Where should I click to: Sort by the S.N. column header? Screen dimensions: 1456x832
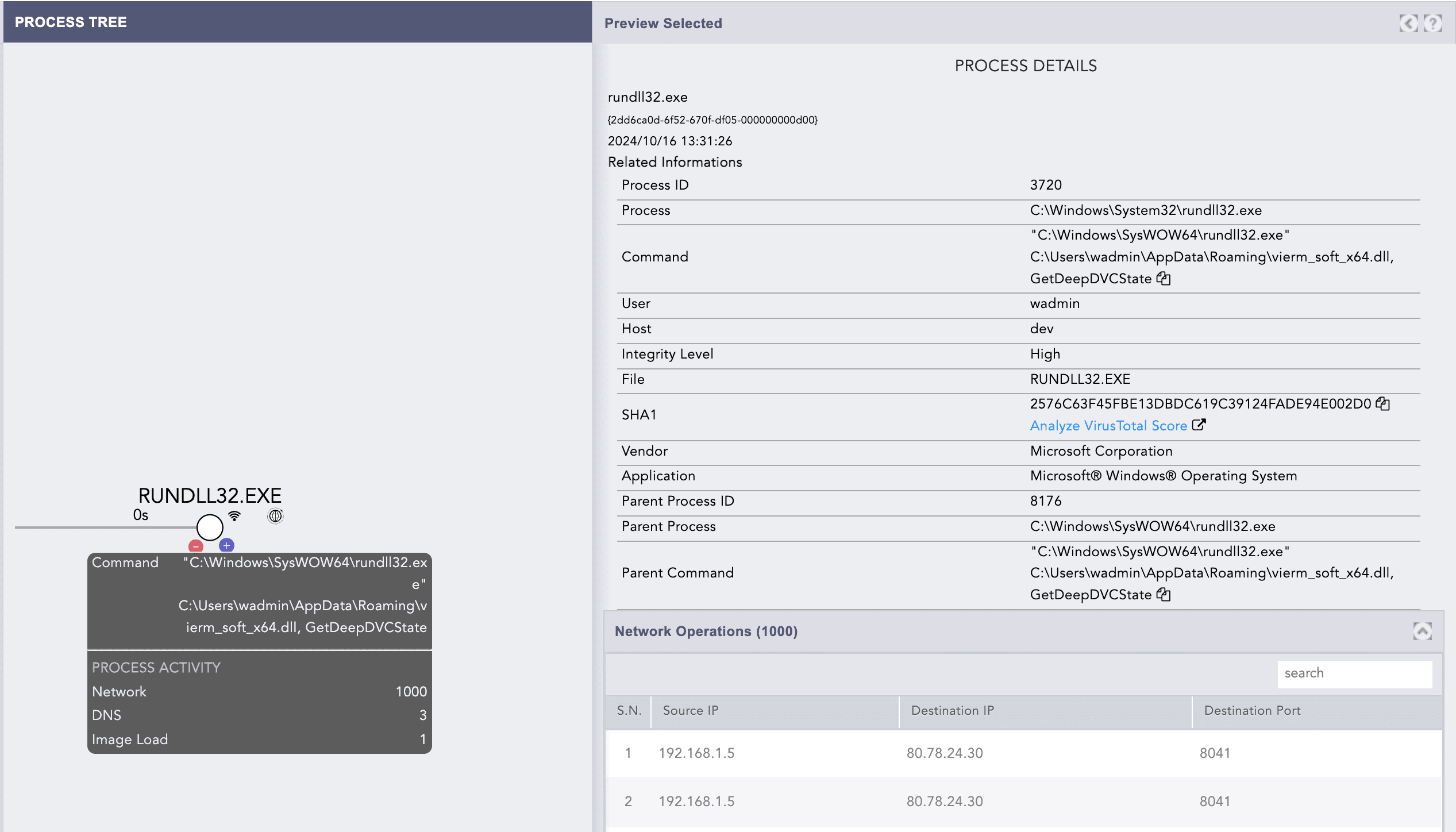pos(629,711)
